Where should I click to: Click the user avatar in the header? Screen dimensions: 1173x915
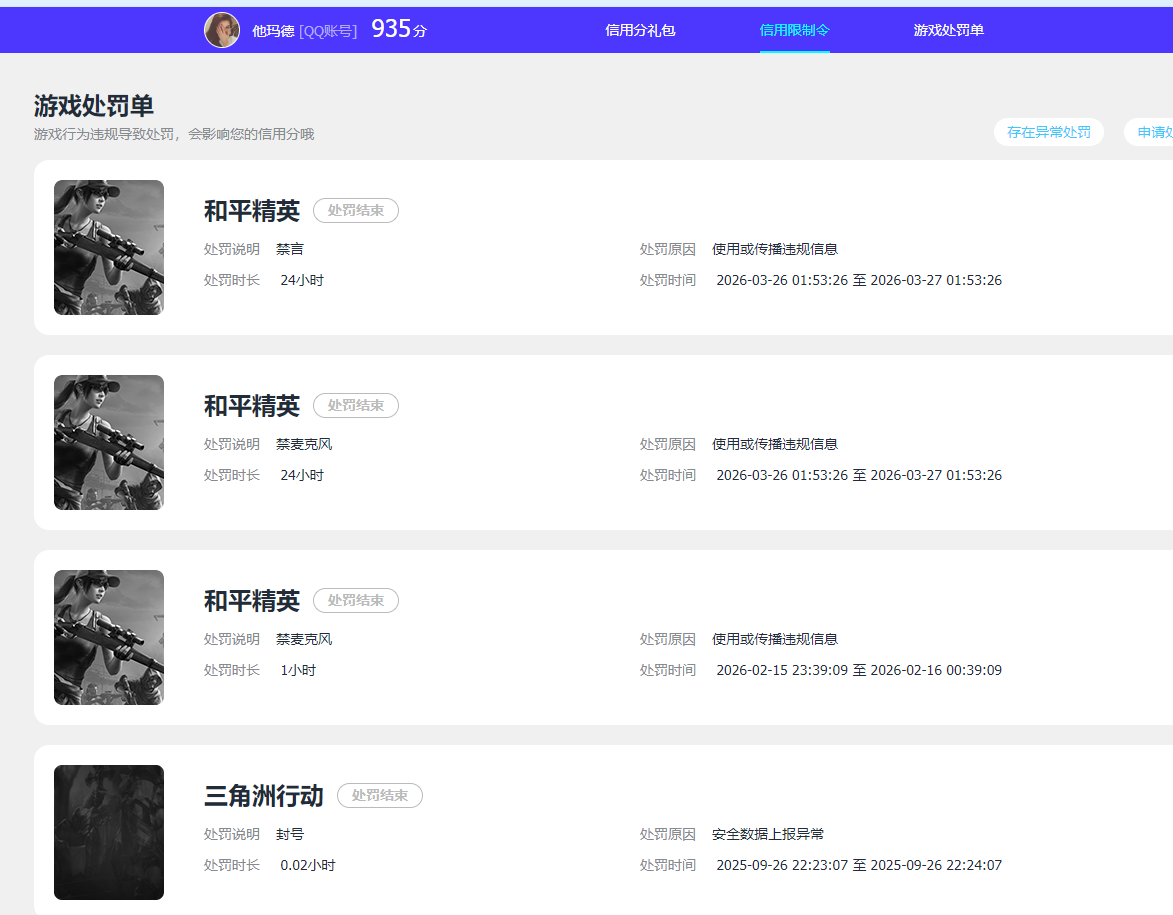coord(222,30)
